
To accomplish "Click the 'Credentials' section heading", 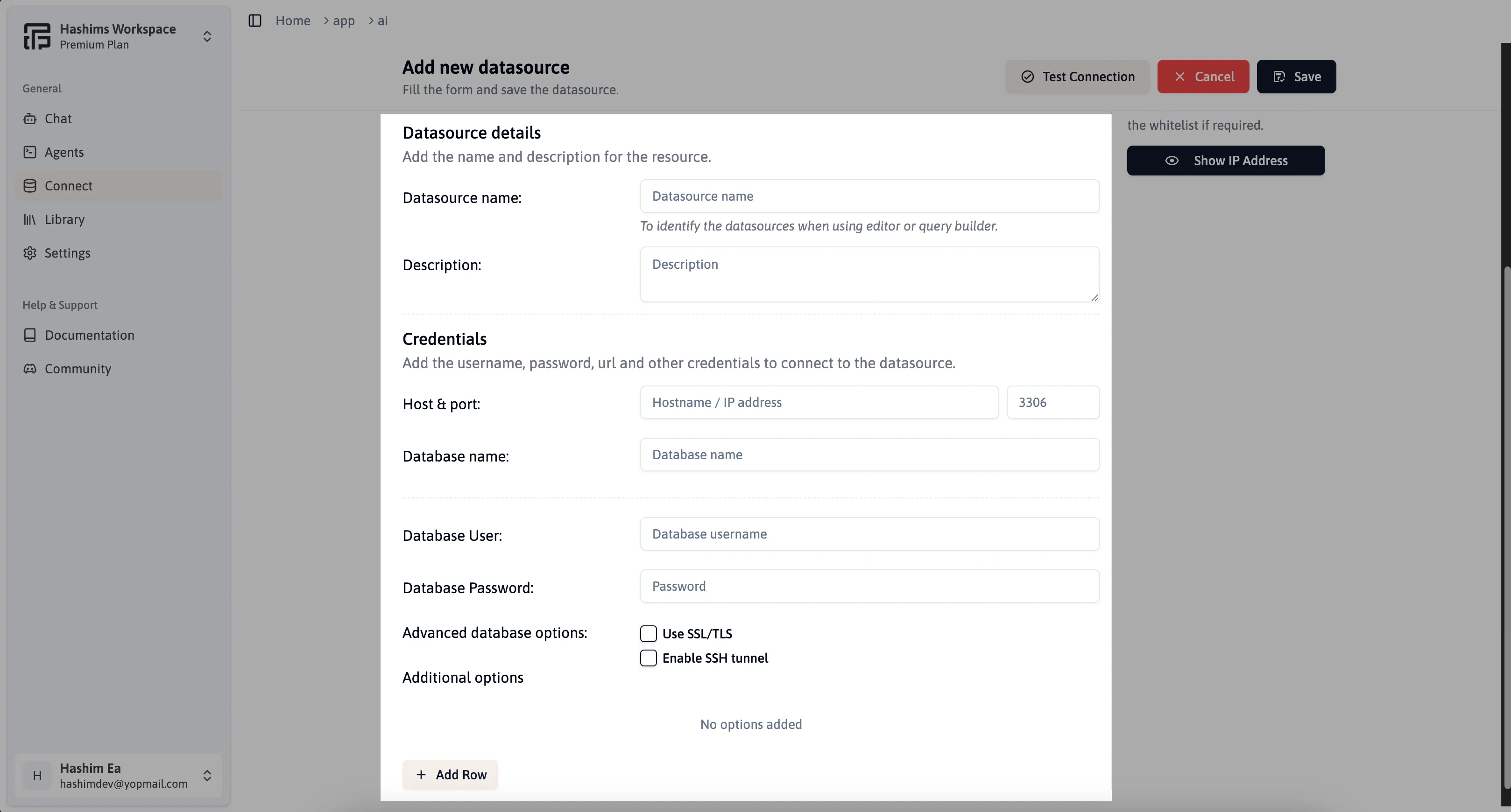I will coord(445,339).
